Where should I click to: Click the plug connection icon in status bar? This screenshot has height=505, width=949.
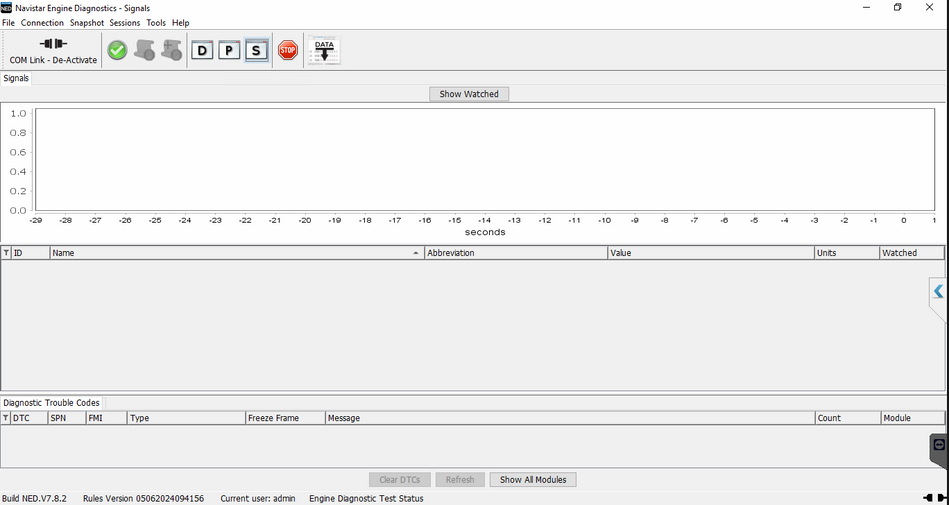935,498
